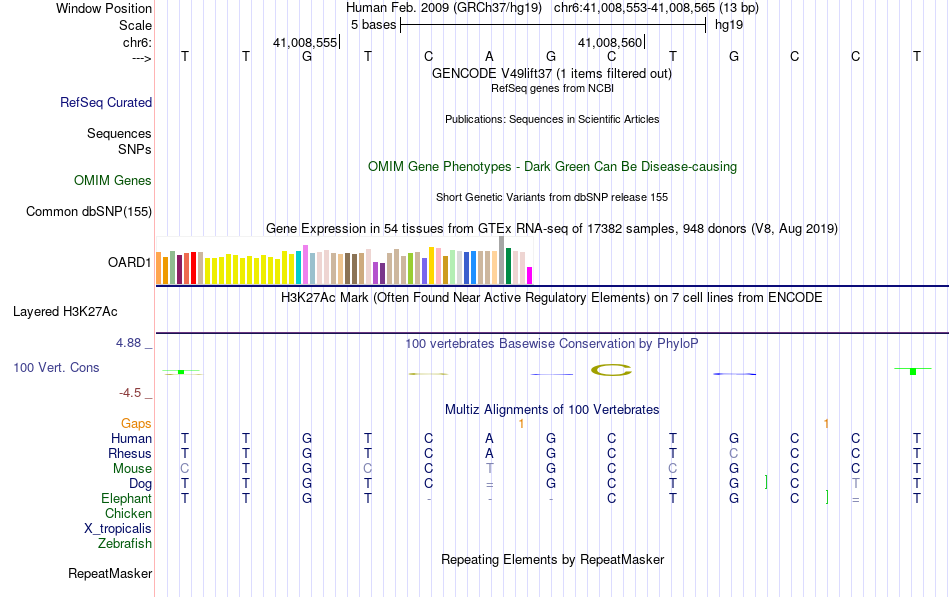This screenshot has height=597, width=950.
Task: Click the OMIM Gene Phenotypes title
Action: coord(553,167)
